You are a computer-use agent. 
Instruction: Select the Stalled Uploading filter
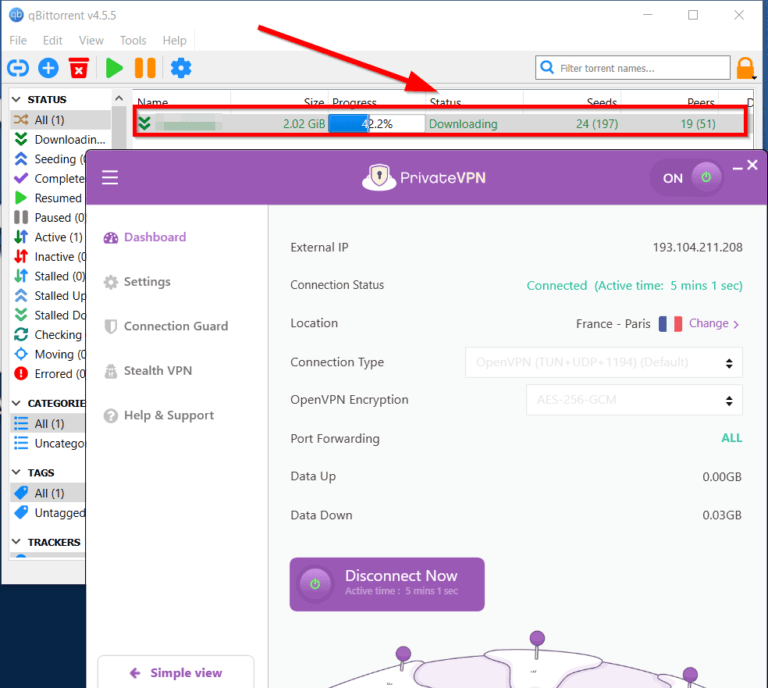click(48, 296)
